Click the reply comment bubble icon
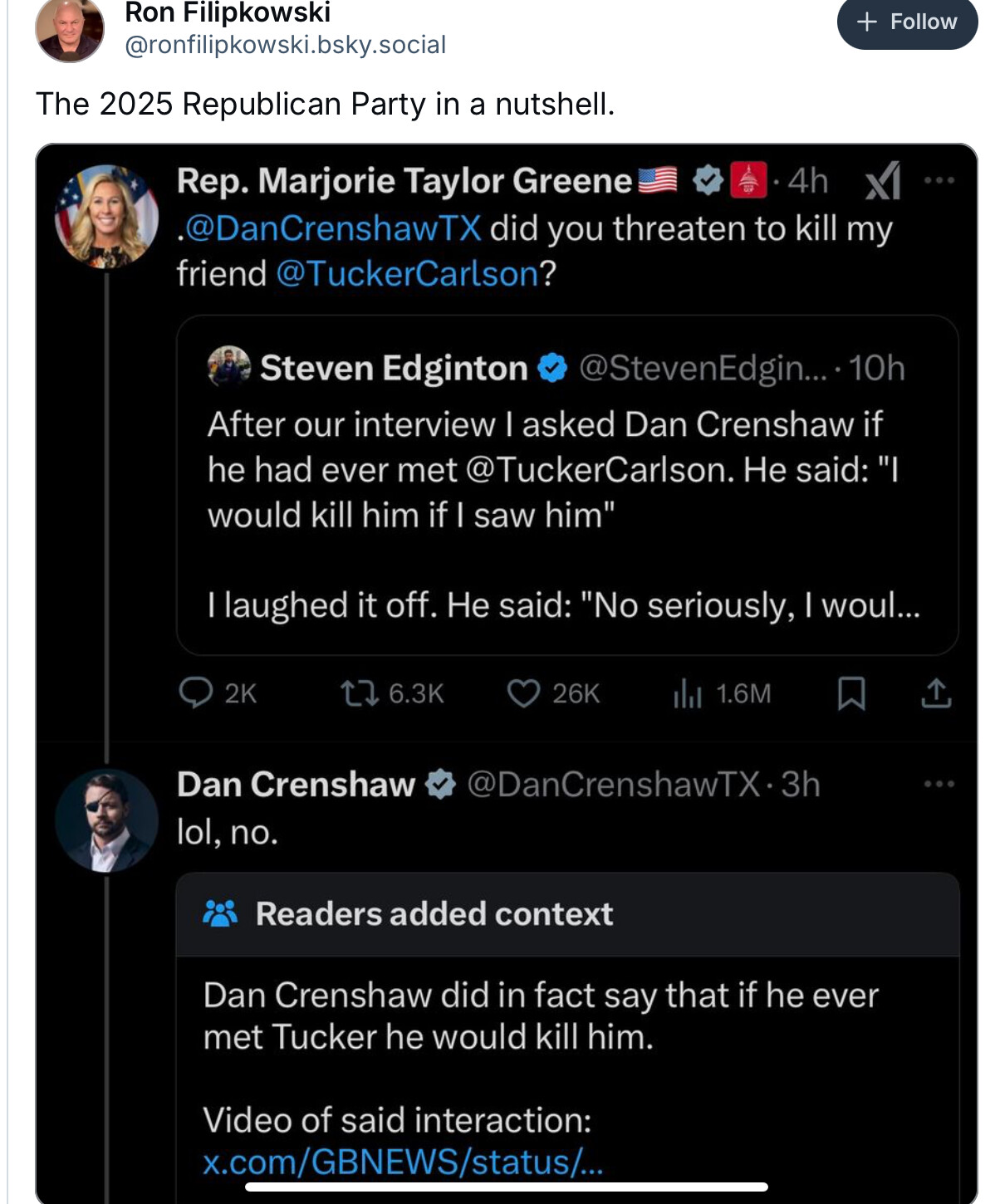Image resolution: width=995 pixels, height=1204 pixels. (x=196, y=693)
